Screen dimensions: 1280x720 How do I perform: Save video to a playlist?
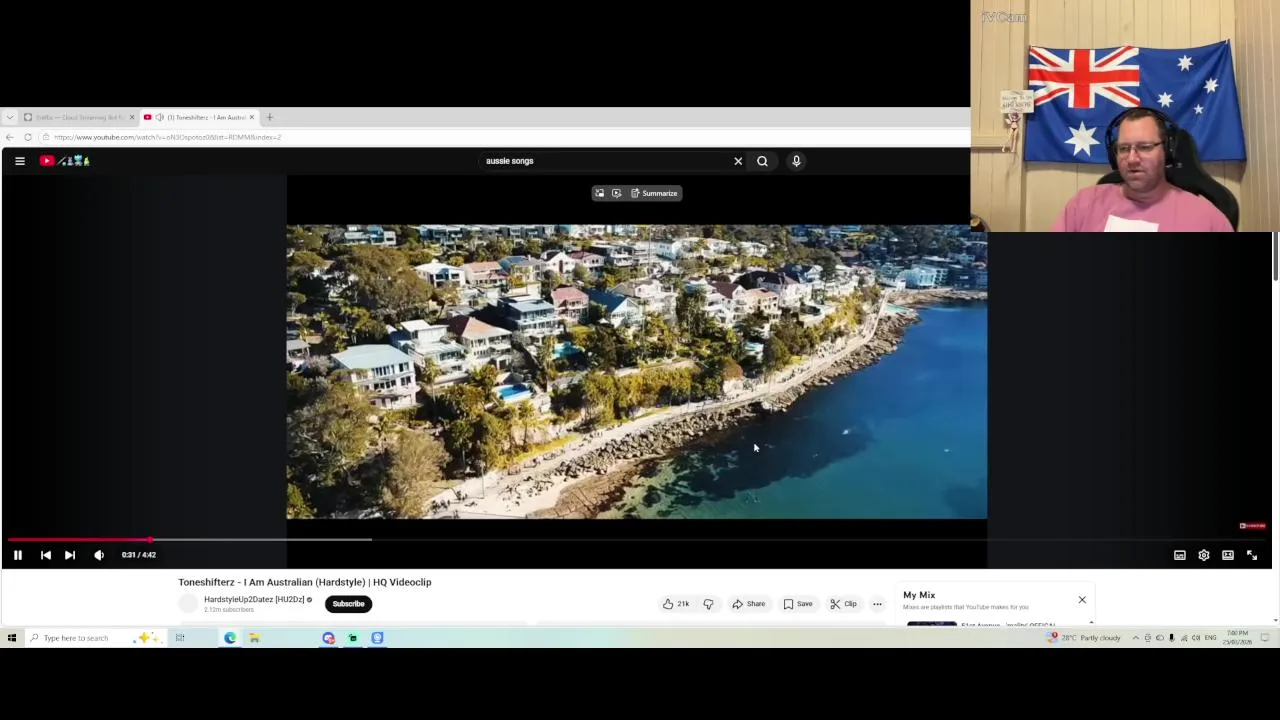tap(798, 604)
